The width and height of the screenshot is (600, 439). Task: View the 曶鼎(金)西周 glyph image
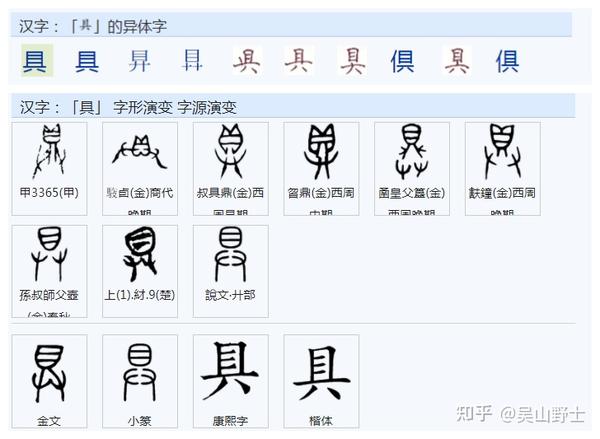tap(321, 169)
